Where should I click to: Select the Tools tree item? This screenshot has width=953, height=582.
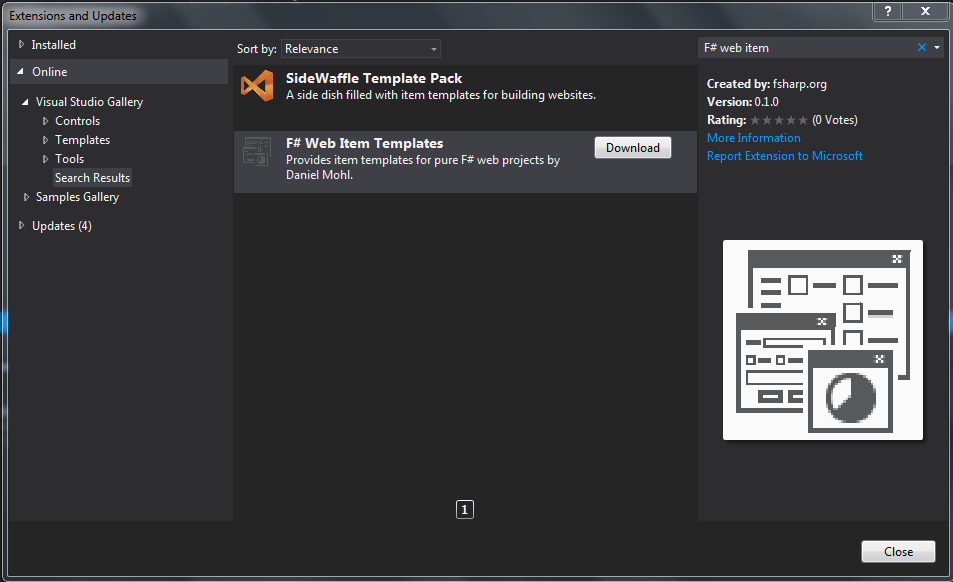(69, 159)
